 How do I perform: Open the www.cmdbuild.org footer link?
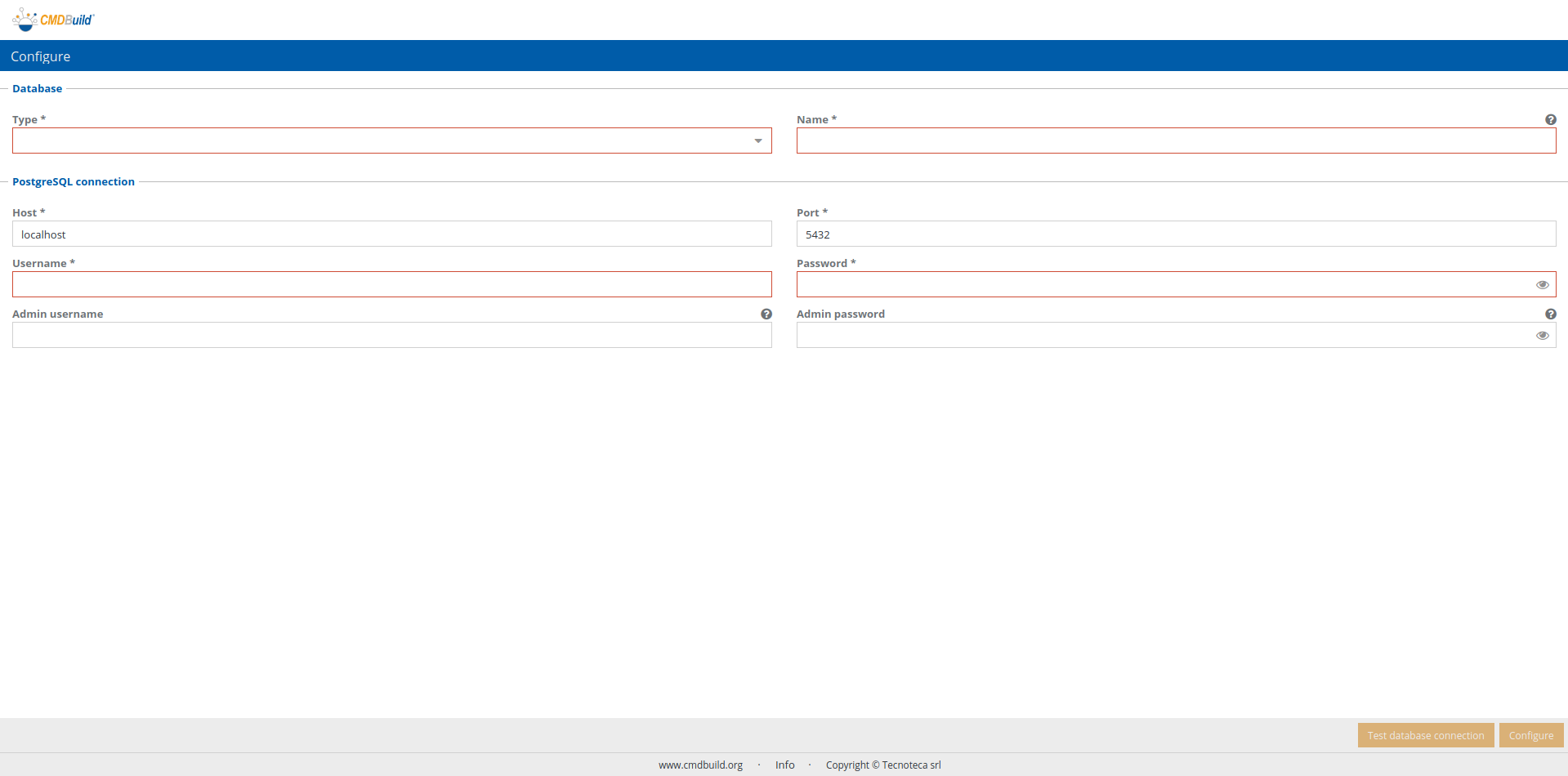(x=700, y=765)
